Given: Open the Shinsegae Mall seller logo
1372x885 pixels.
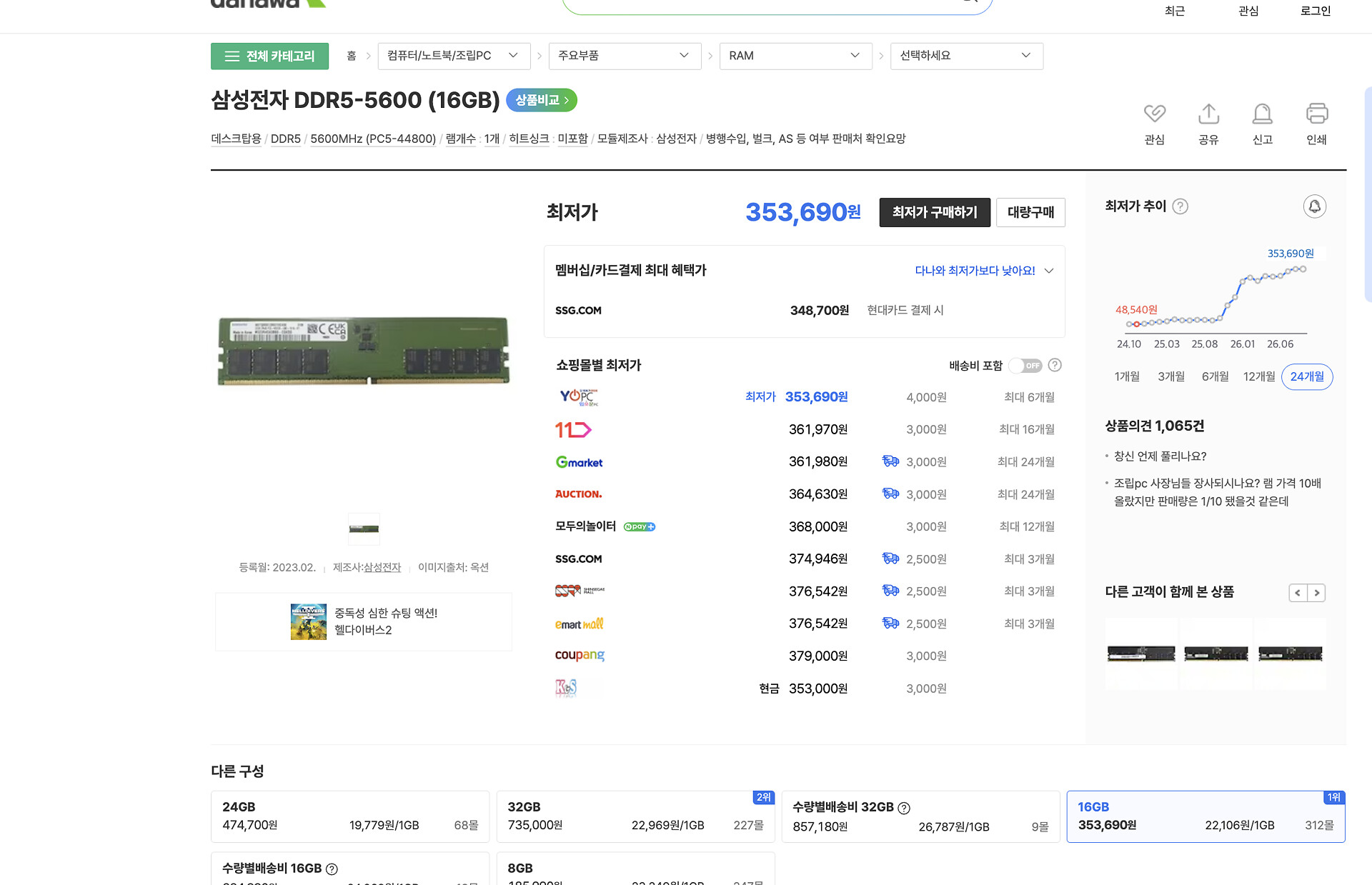Looking at the screenshot, I should click(x=580, y=591).
